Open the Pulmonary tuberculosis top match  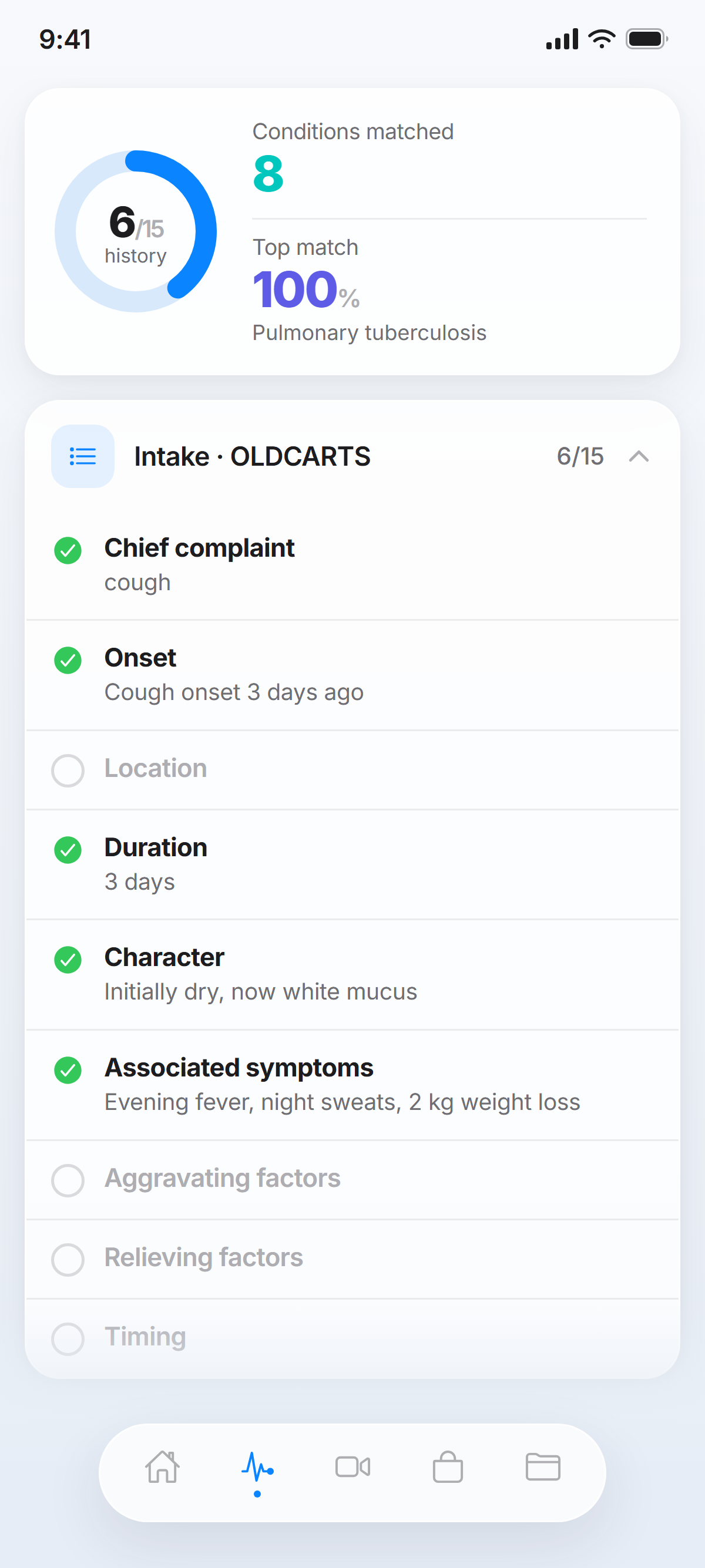point(369,332)
